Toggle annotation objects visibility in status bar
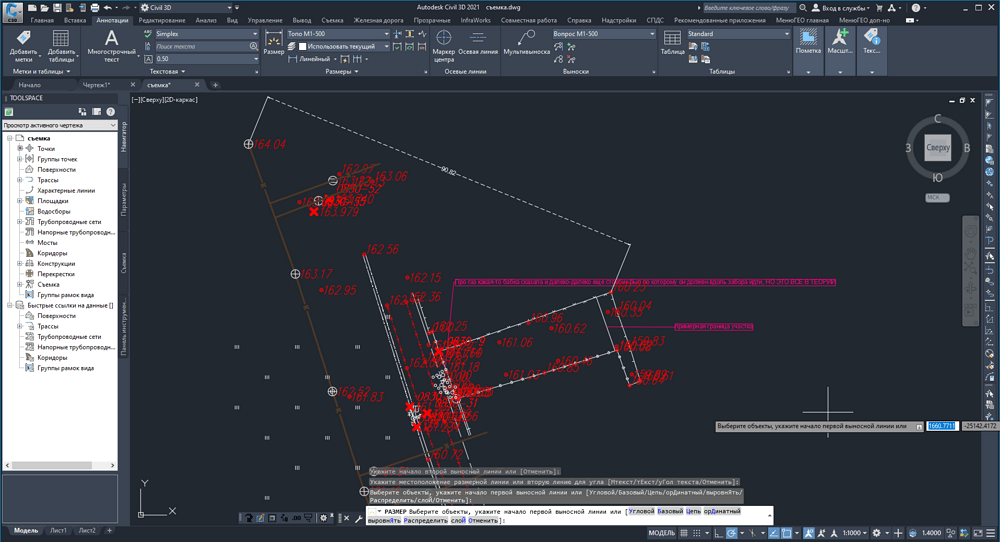Viewport: 1000px width, 542px height. click(x=809, y=532)
